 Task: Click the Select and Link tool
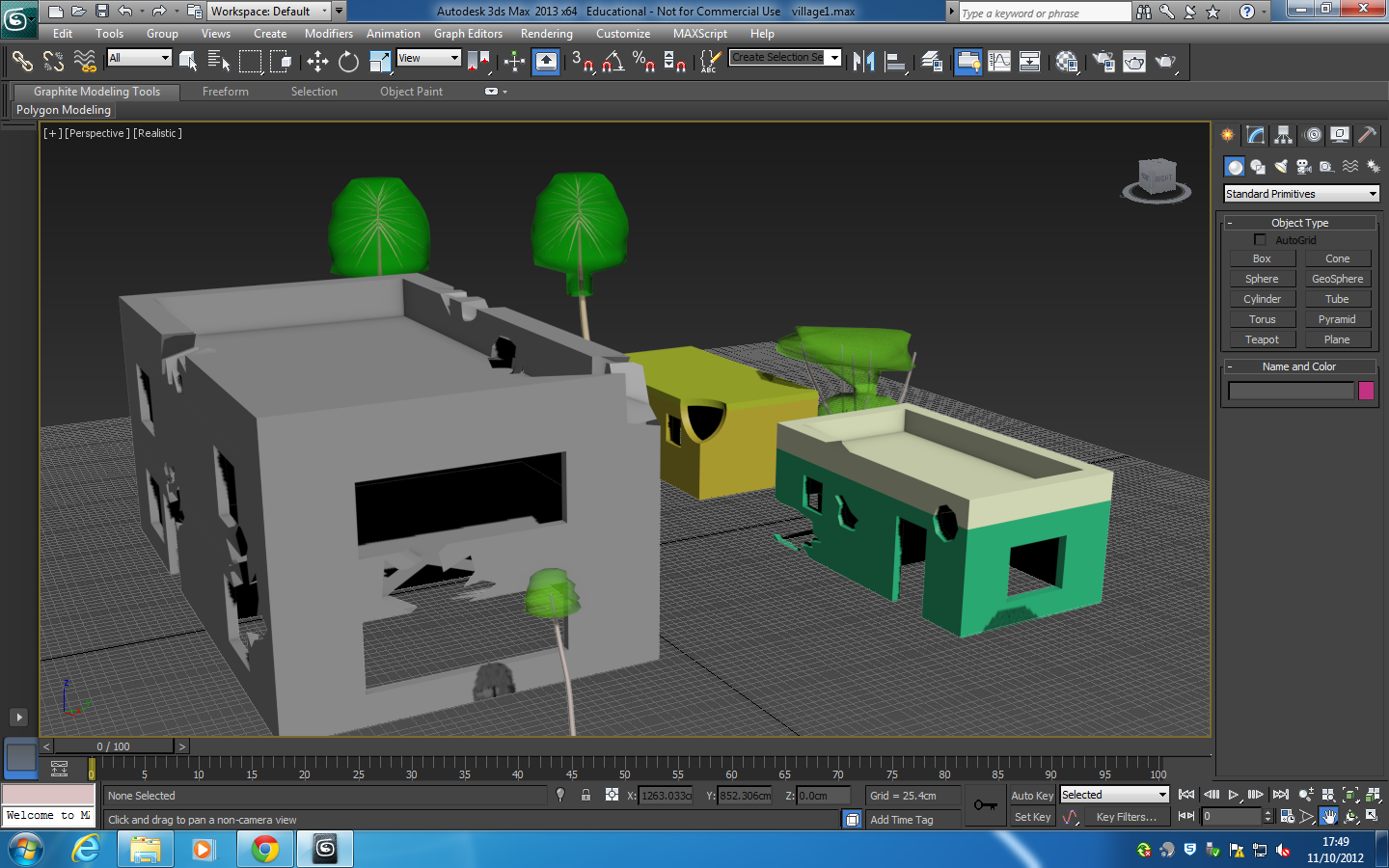point(21,63)
